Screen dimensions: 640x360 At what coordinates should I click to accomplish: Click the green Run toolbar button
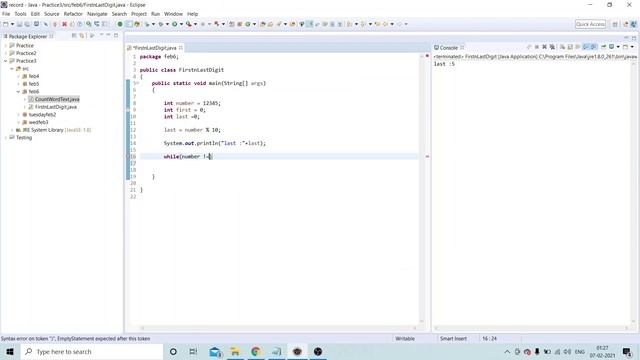tap(174, 24)
